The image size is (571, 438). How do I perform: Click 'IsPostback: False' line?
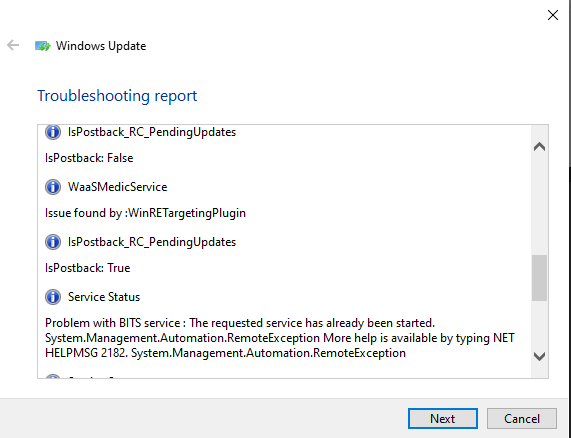[x=89, y=158]
